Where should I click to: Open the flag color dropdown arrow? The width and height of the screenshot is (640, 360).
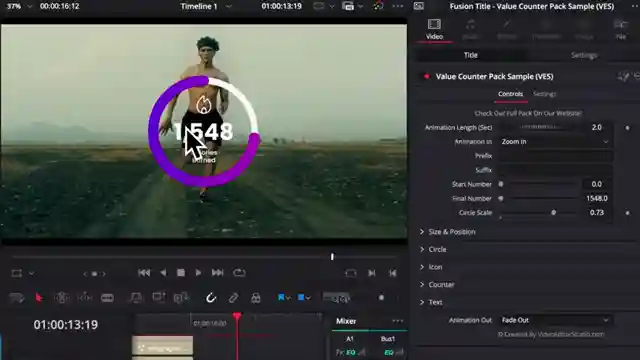[x=289, y=298]
